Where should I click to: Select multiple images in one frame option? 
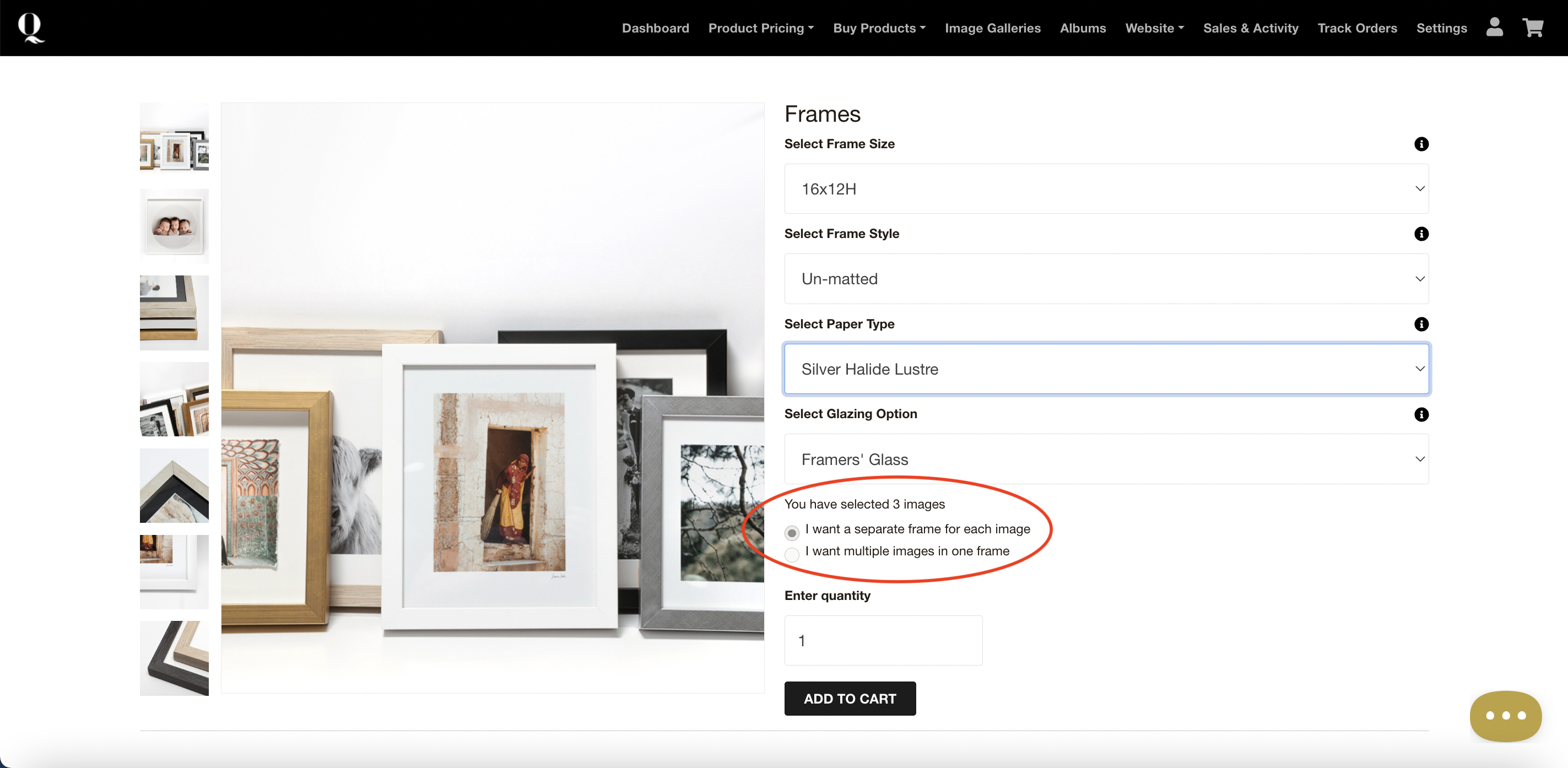[791, 554]
